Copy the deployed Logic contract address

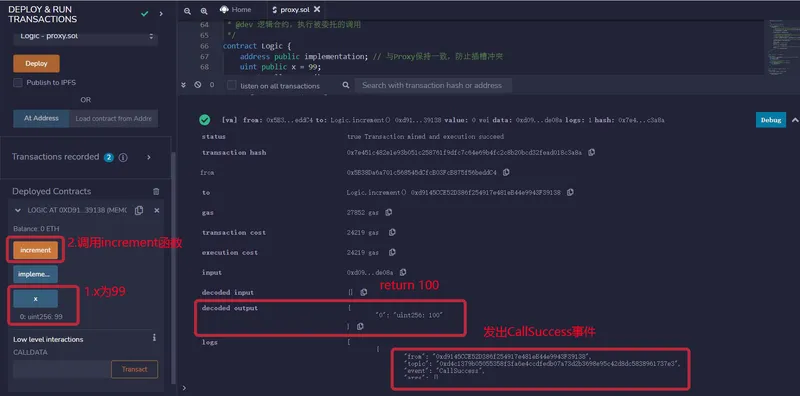click(x=139, y=210)
